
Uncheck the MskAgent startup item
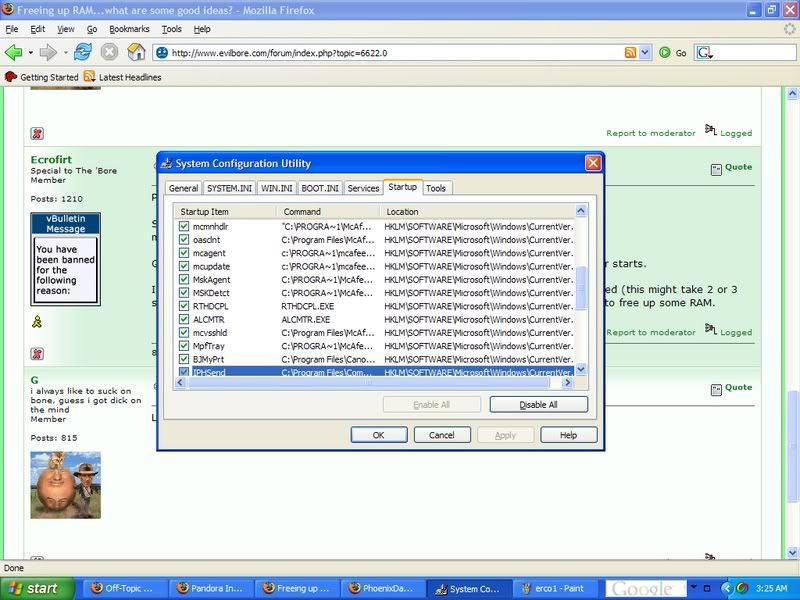pos(184,279)
